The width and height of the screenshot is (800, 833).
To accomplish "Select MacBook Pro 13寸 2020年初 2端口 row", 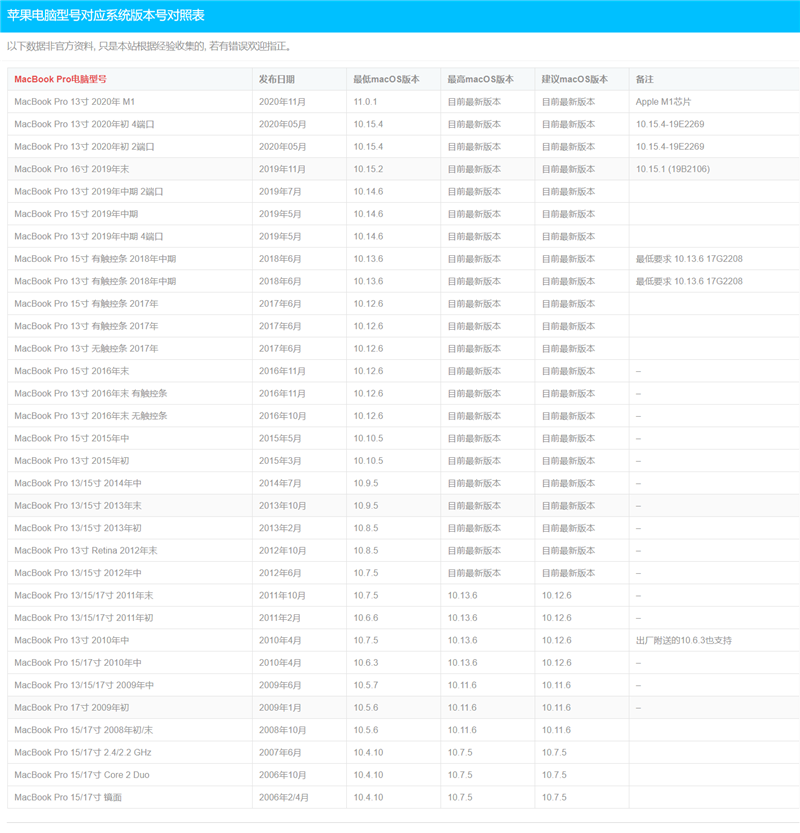I will 403,146.
